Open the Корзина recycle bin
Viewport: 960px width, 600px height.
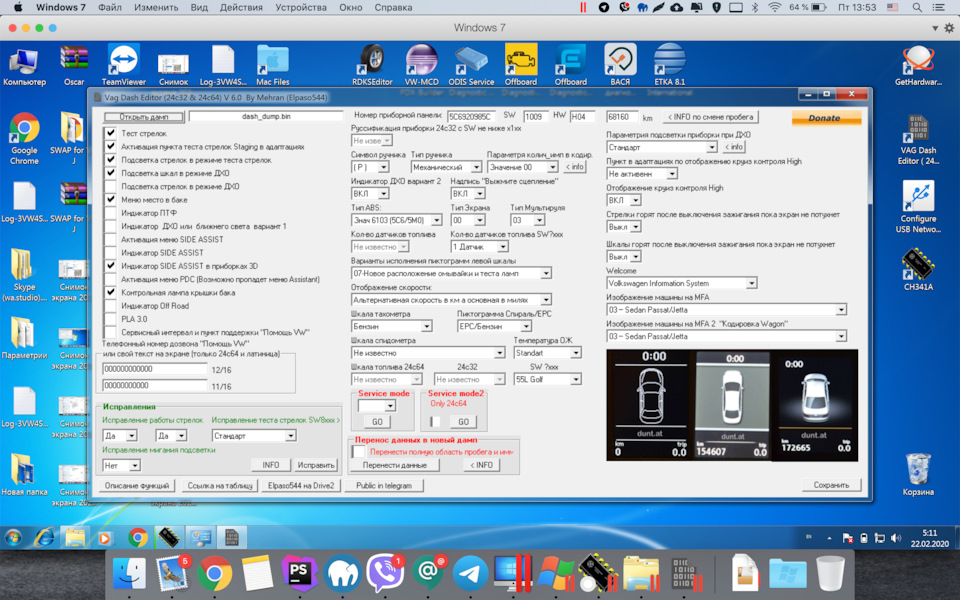(x=918, y=474)
